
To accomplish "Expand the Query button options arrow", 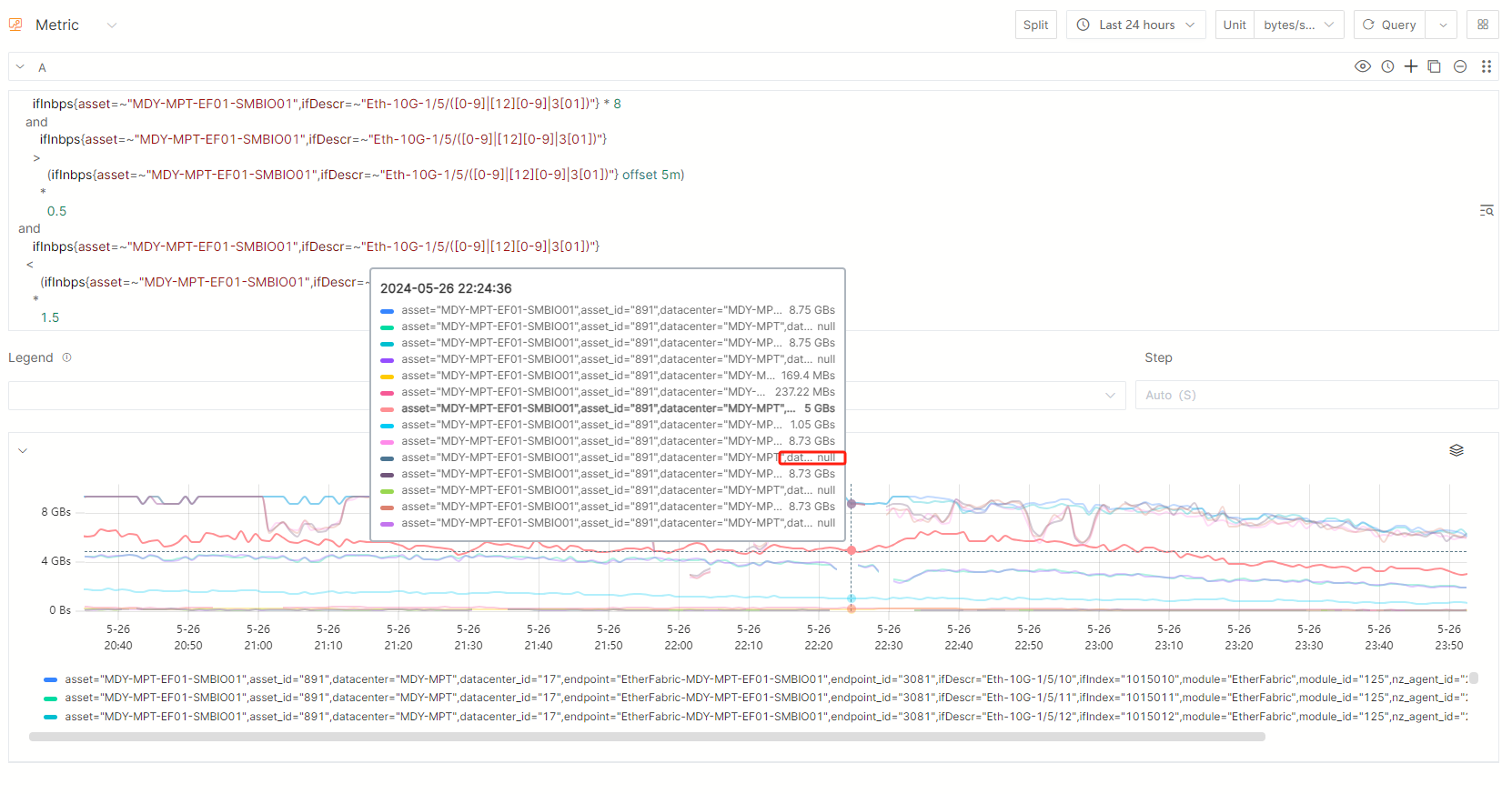I will tap(1442, 25).
